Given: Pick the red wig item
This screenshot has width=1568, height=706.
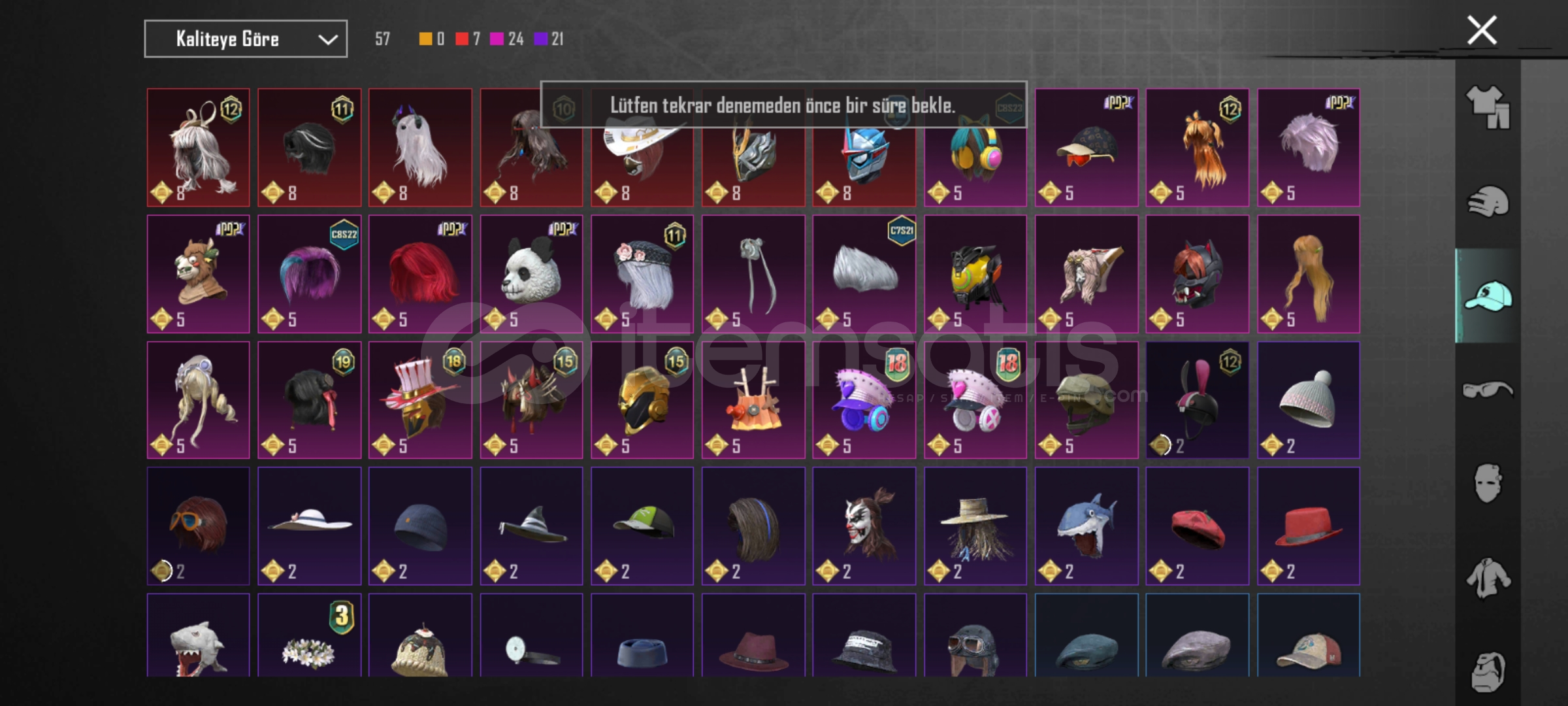Looking at the screenshot, I should point(420,274).
